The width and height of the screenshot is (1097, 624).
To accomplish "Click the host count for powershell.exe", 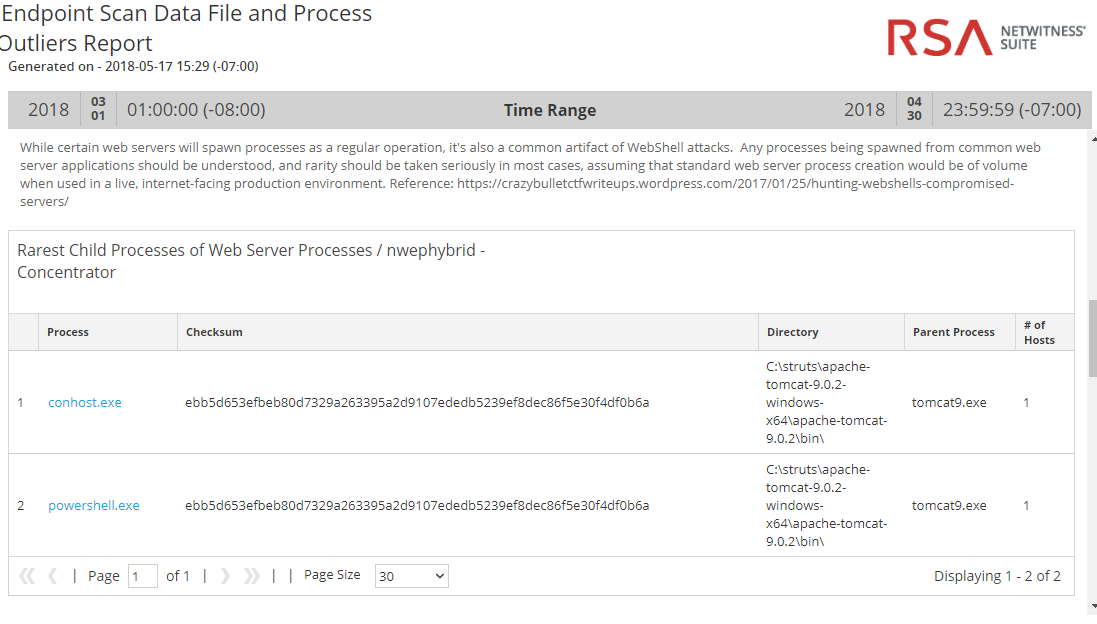I will point(1026,506).
